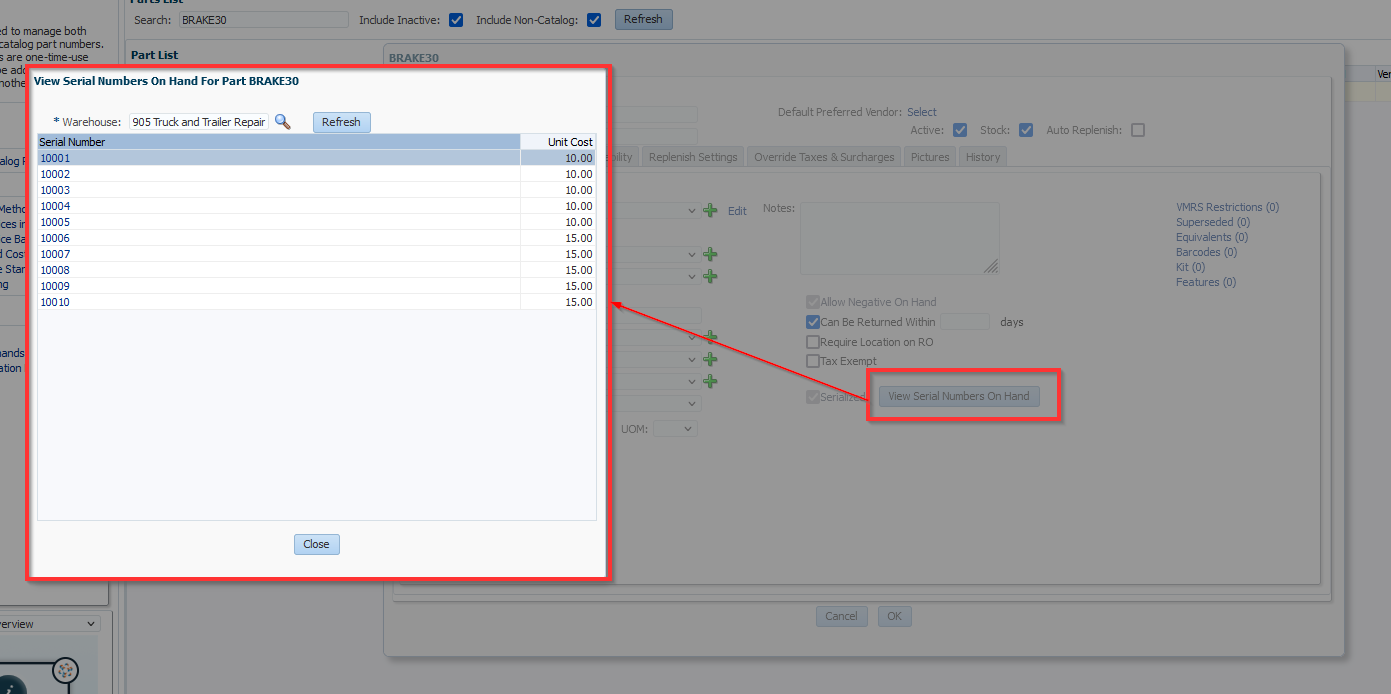Screen dimensions: 1391x694
Task: Select a Default Preferred Vendor via Select link
Action: coord(922,112)
